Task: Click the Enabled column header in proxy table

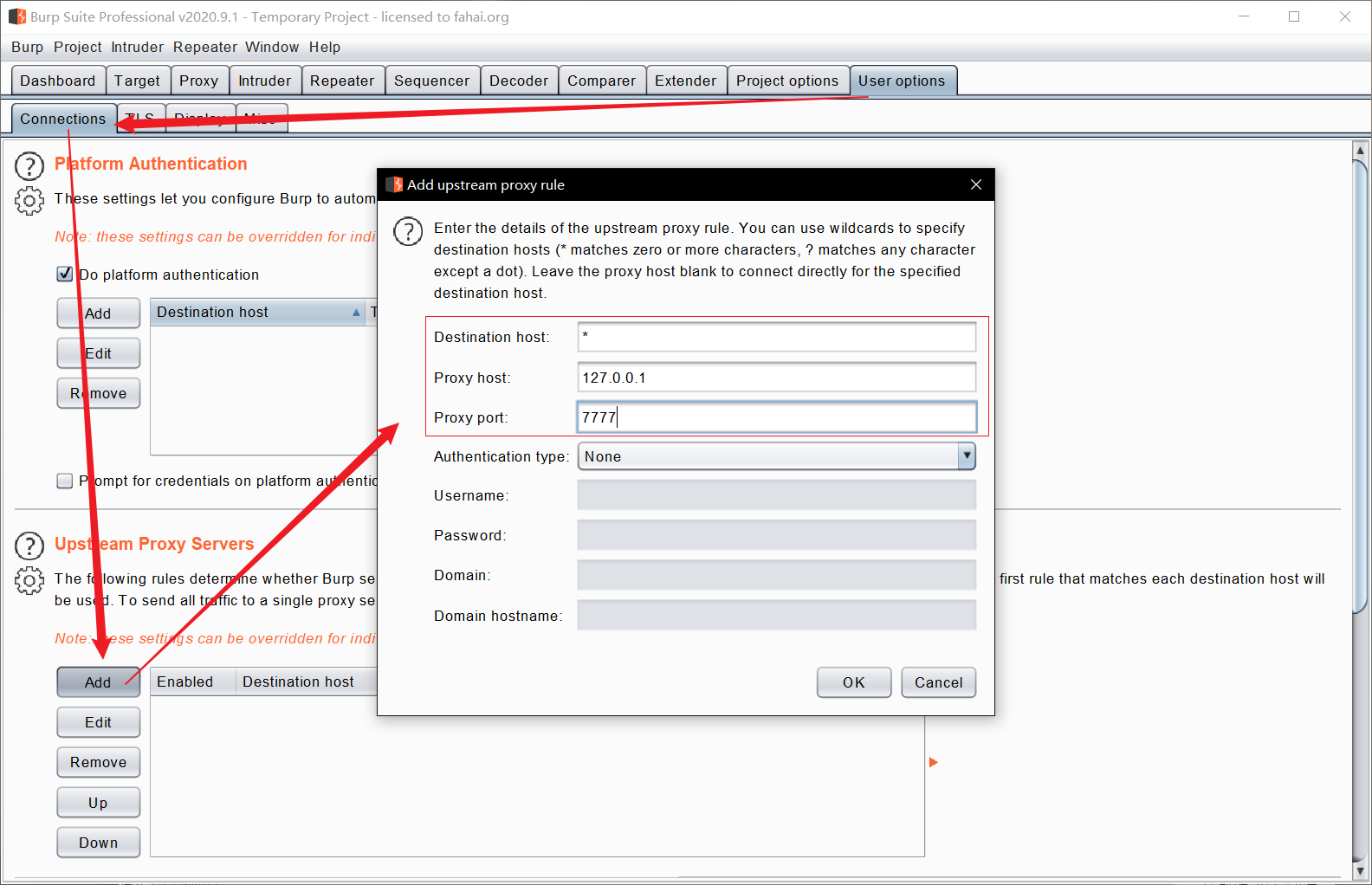Action: [193, 682]
